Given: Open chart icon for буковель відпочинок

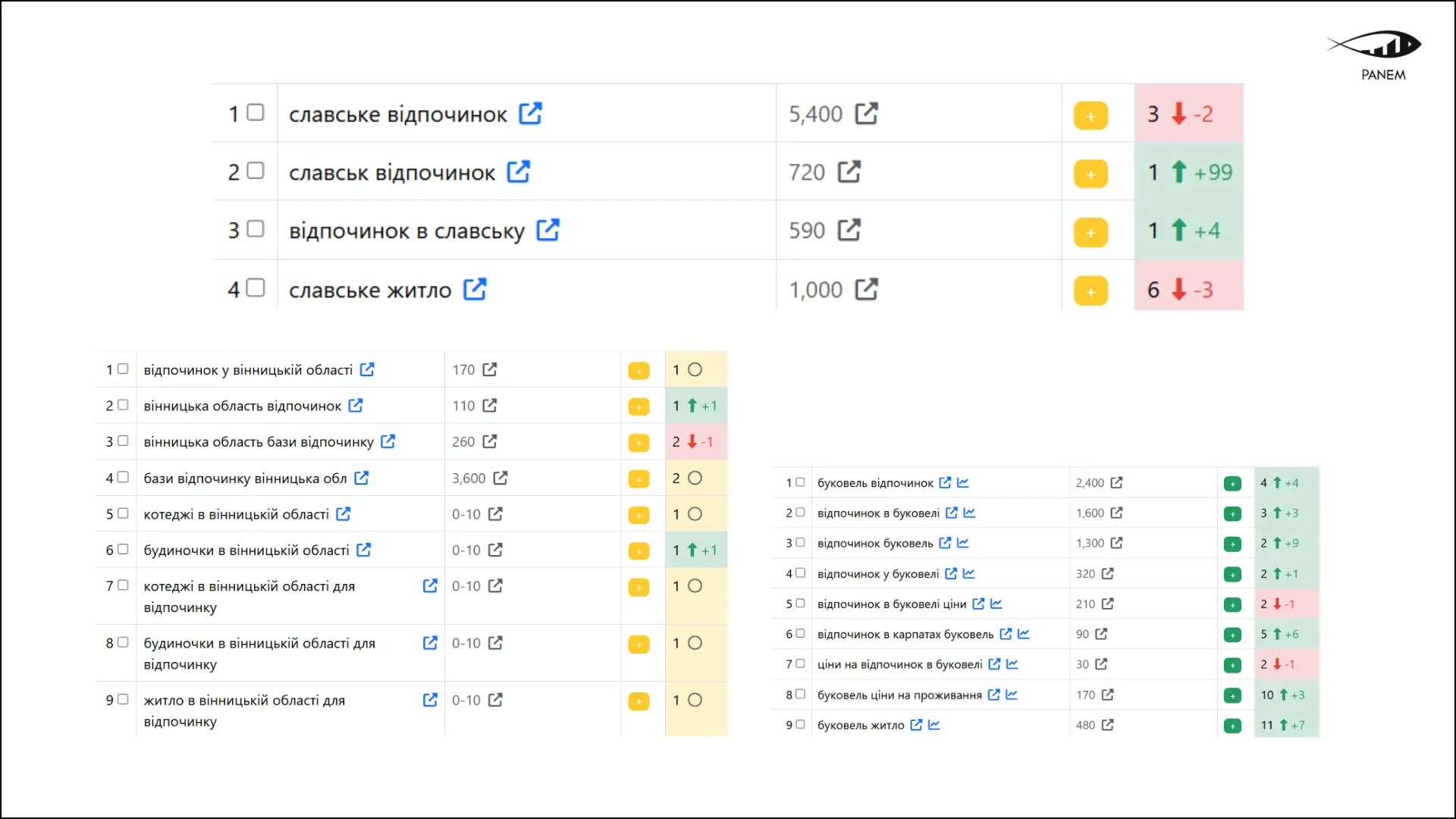Looking at the screenshot, I should tap(963, 483).
